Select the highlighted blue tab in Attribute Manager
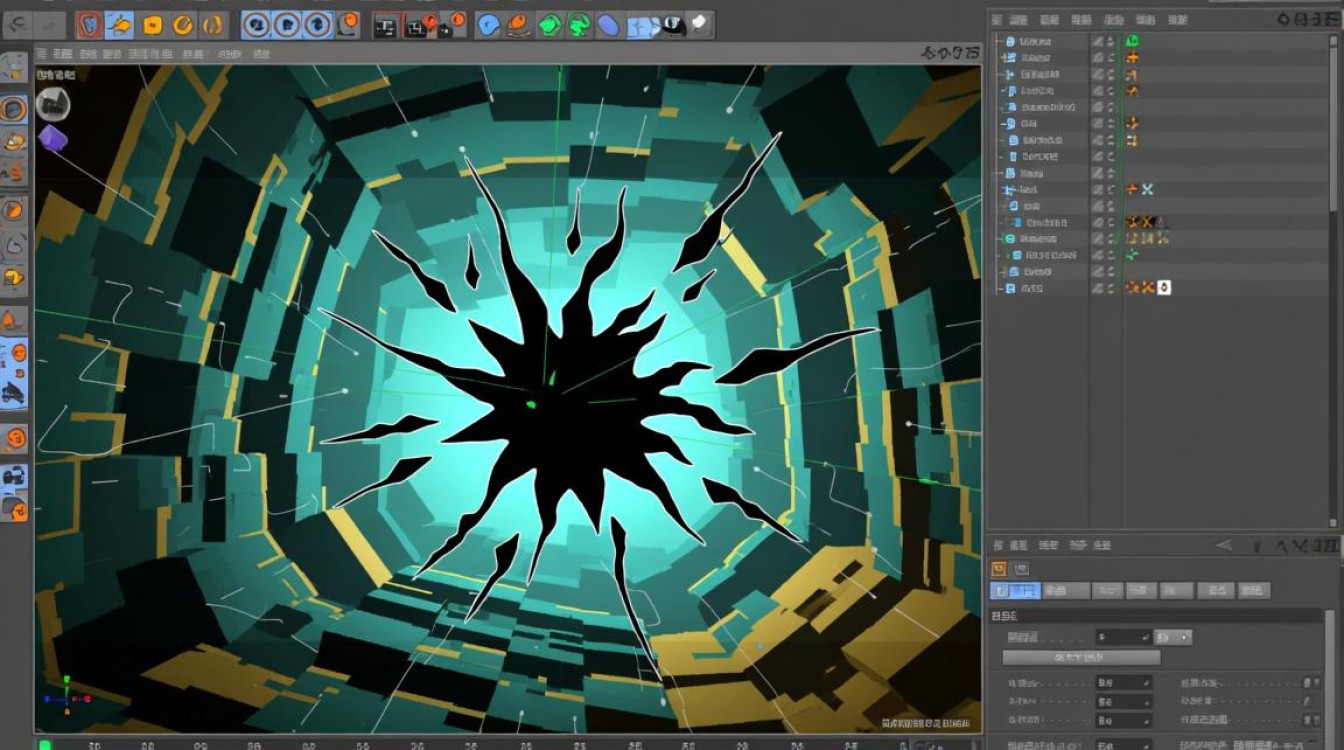The height and width of the screenshot is (750, 1344). [1015, 591]
